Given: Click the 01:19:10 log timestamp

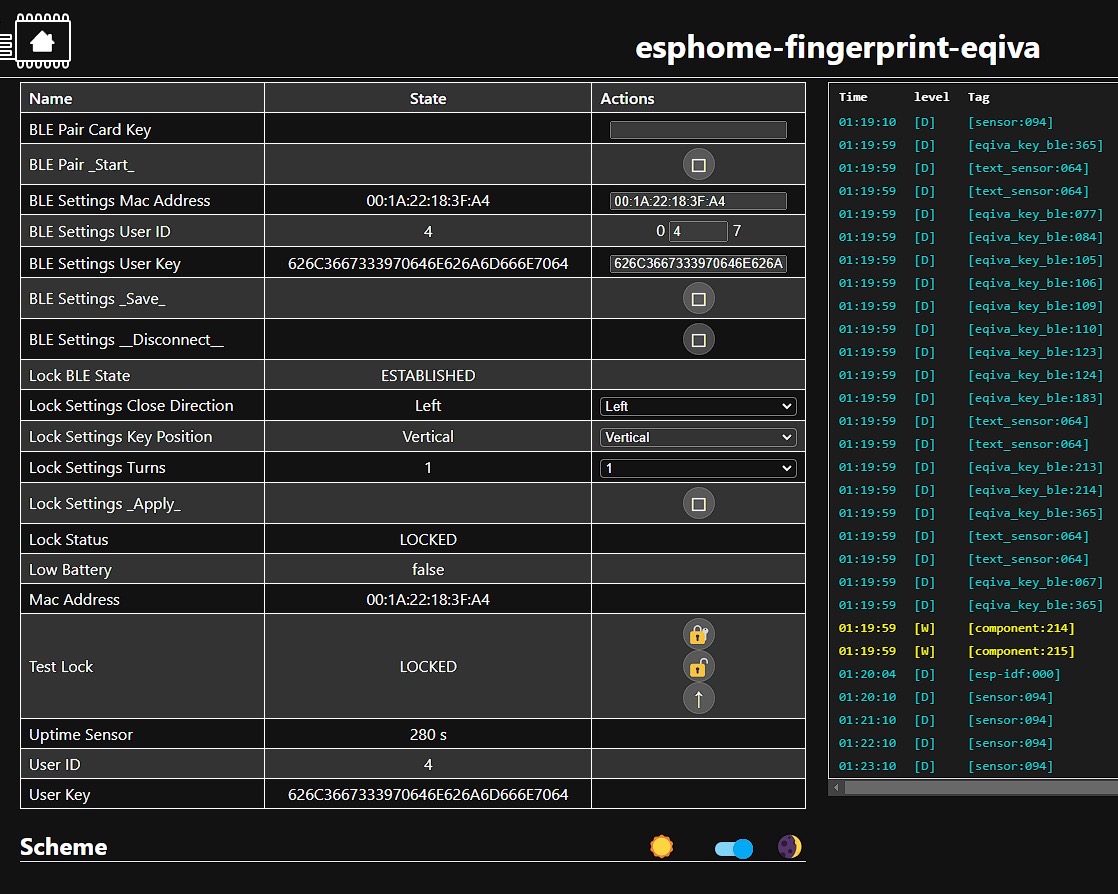Looking at the screenshot, I should 867,122.
